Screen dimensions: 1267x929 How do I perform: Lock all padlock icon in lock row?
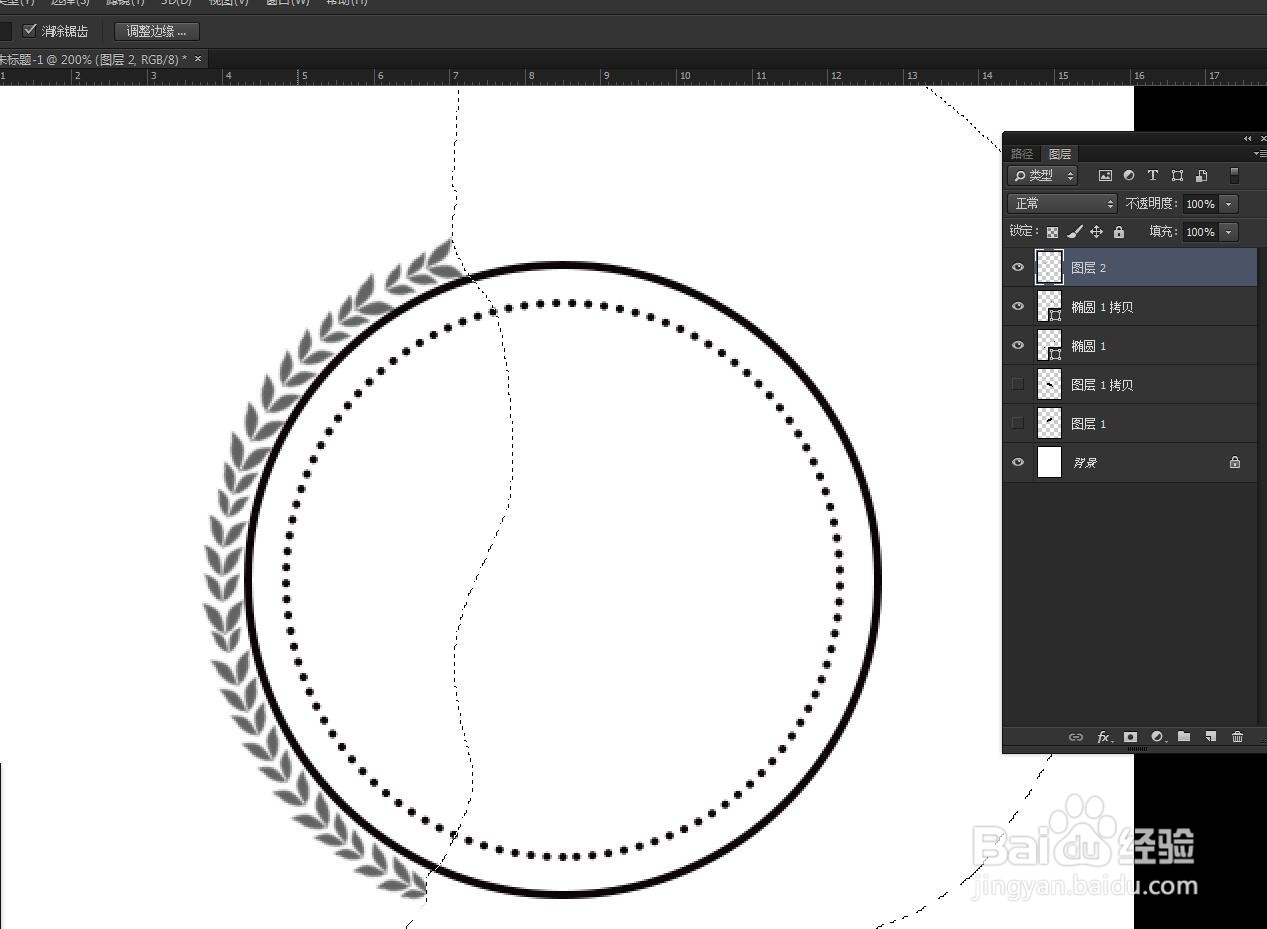coord(1119,232)
